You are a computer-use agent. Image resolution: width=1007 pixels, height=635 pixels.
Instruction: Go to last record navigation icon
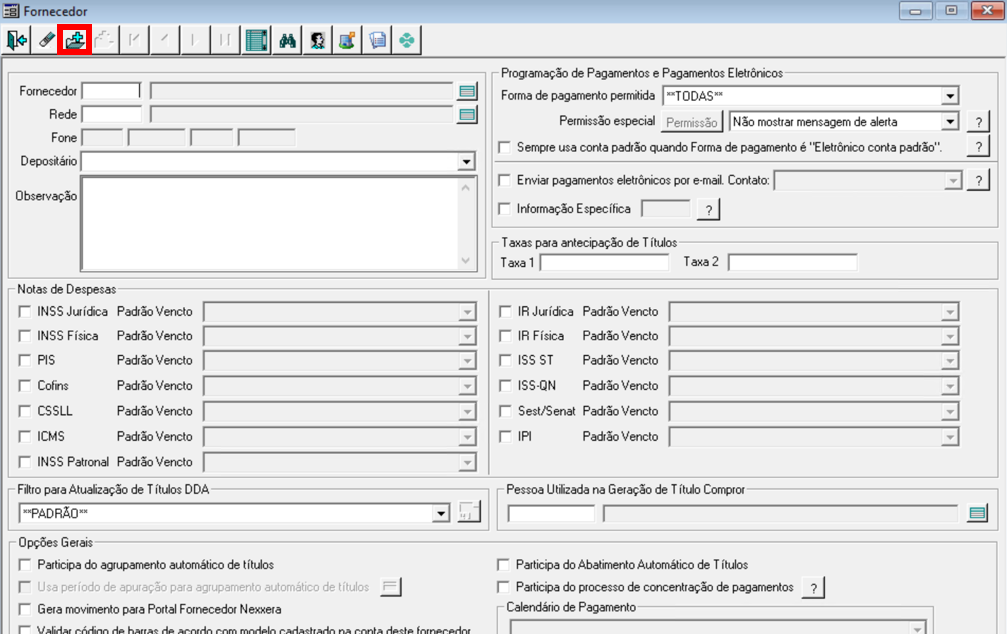pos(225,40)
